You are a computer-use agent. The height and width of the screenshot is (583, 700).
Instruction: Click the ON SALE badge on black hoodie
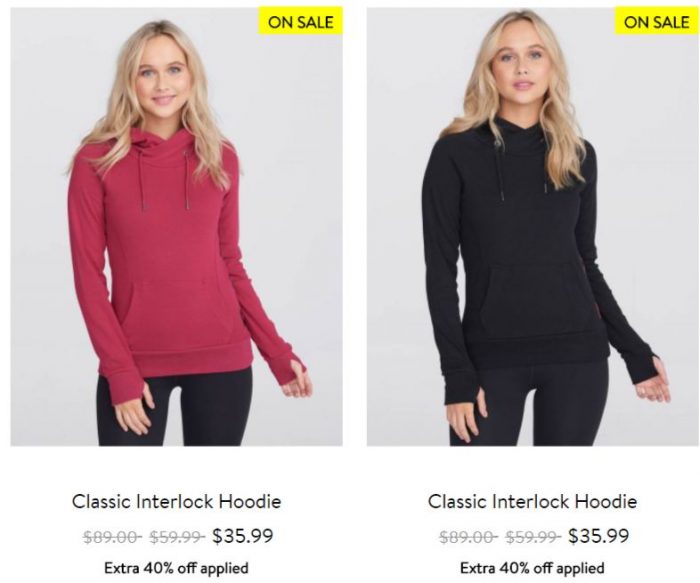(x=657, y=21)
